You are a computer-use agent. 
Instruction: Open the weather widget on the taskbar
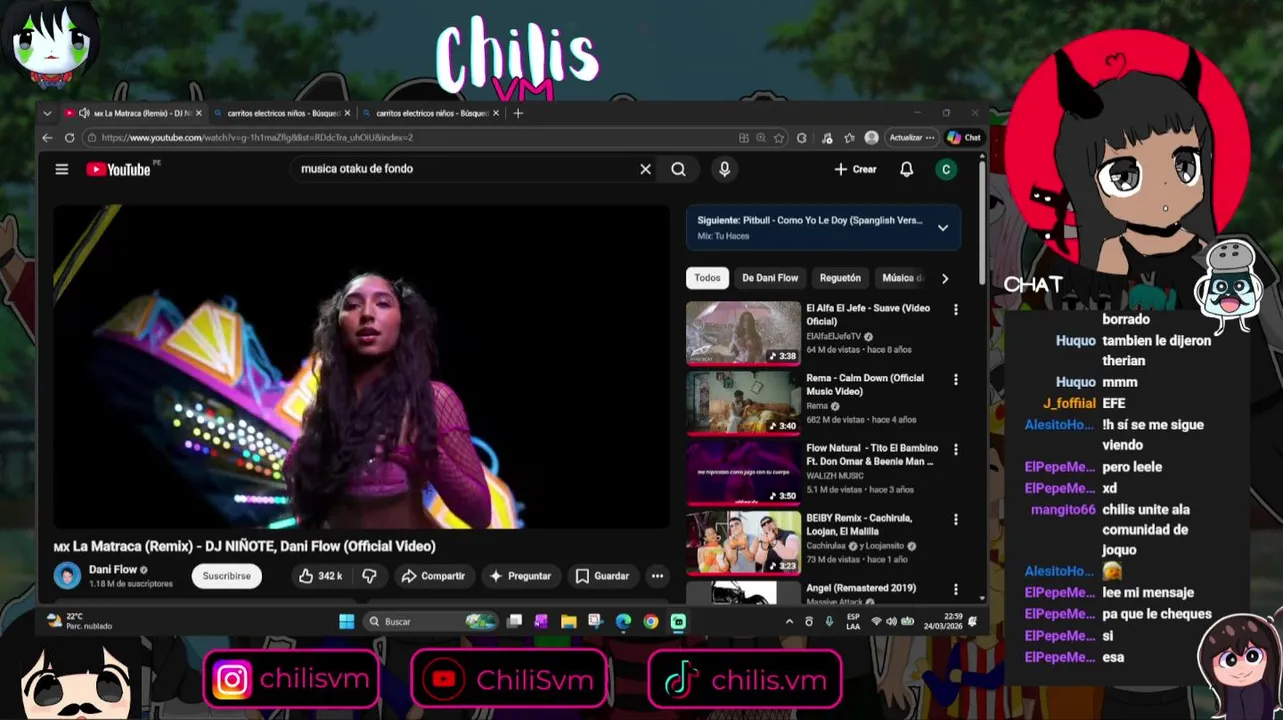(x=79, y=621)
